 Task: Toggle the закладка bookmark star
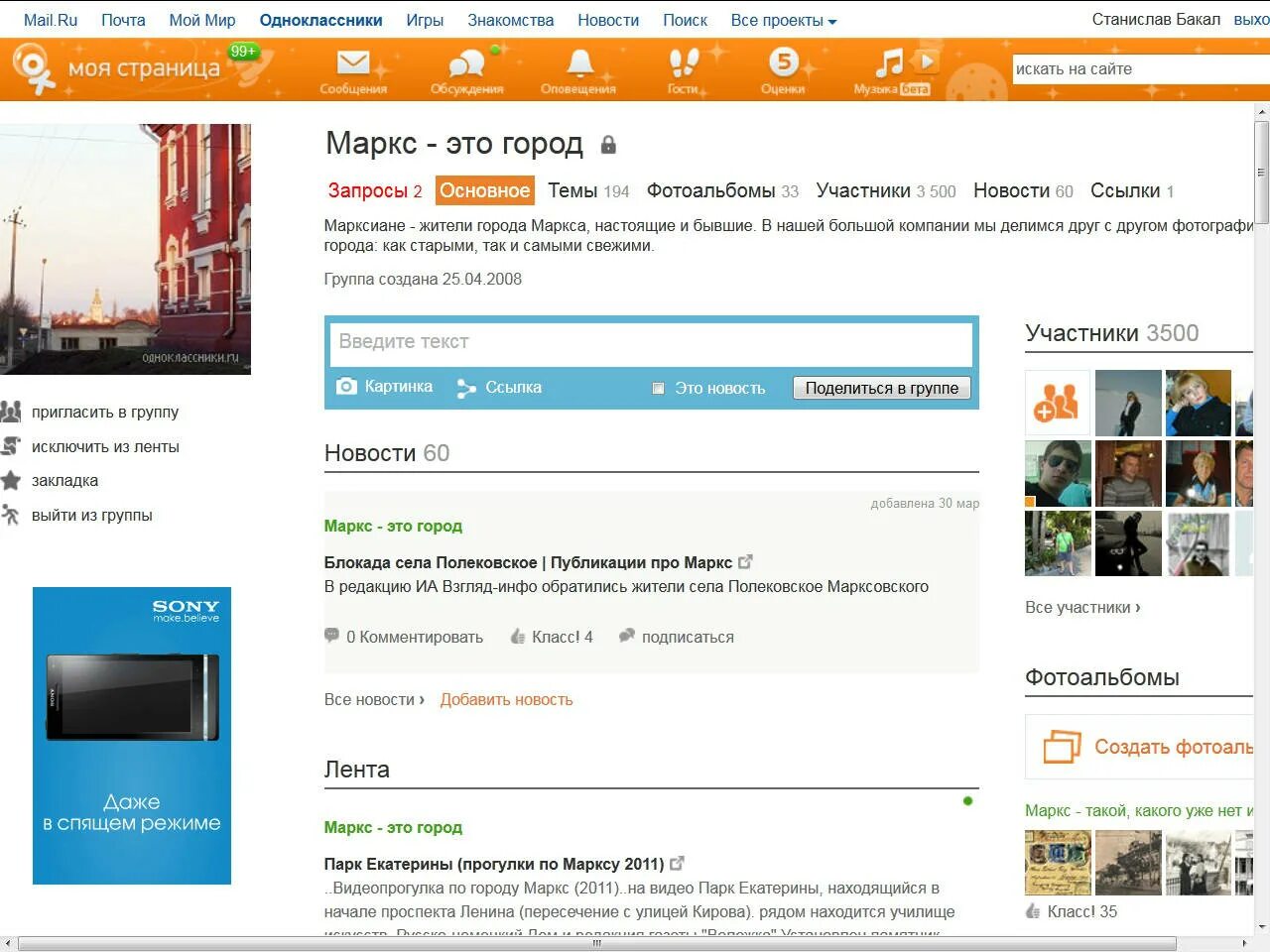point(13,480)
